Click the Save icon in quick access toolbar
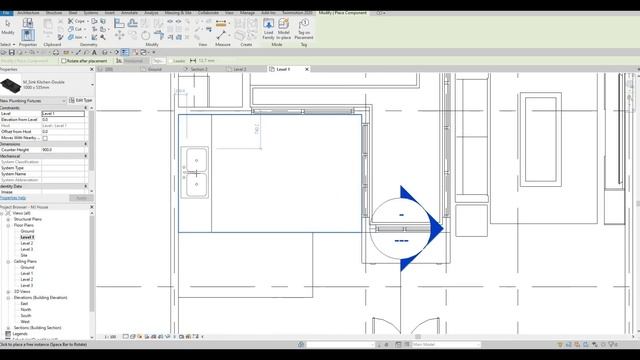This screenshot has height=360, width=640. (12, 52)
